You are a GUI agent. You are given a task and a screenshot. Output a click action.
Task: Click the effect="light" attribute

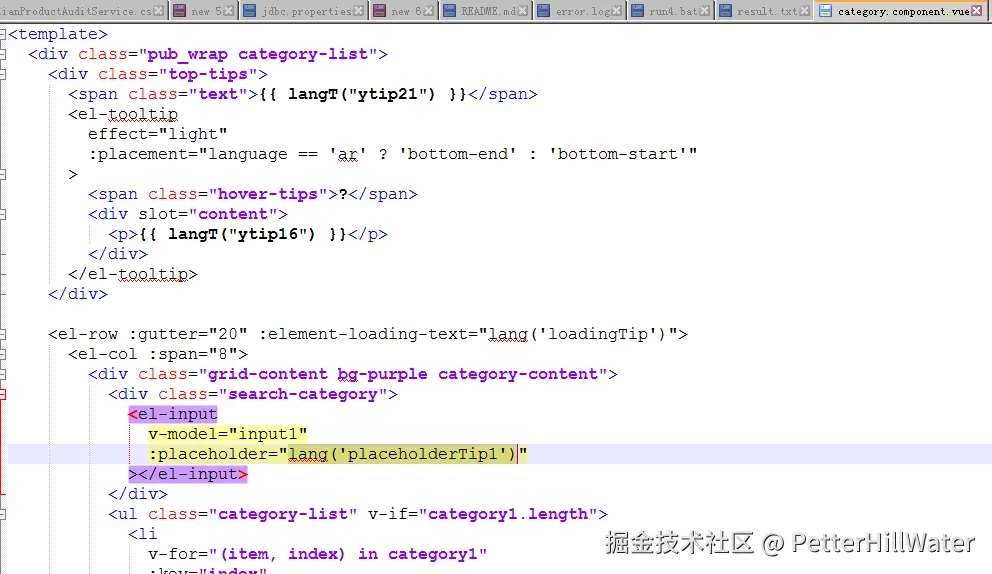158,134
